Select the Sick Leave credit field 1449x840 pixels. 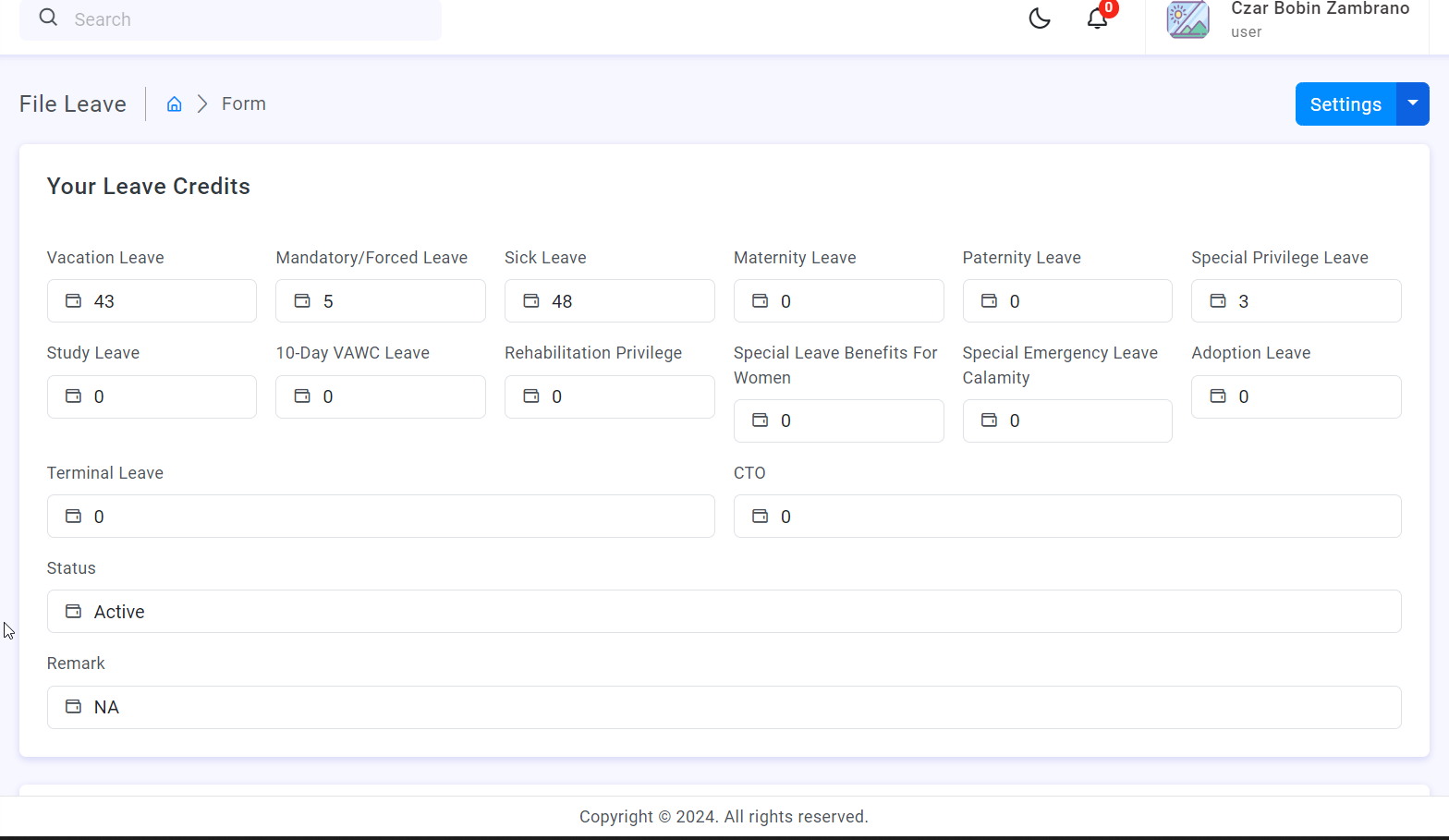click(x=610, y=301)
